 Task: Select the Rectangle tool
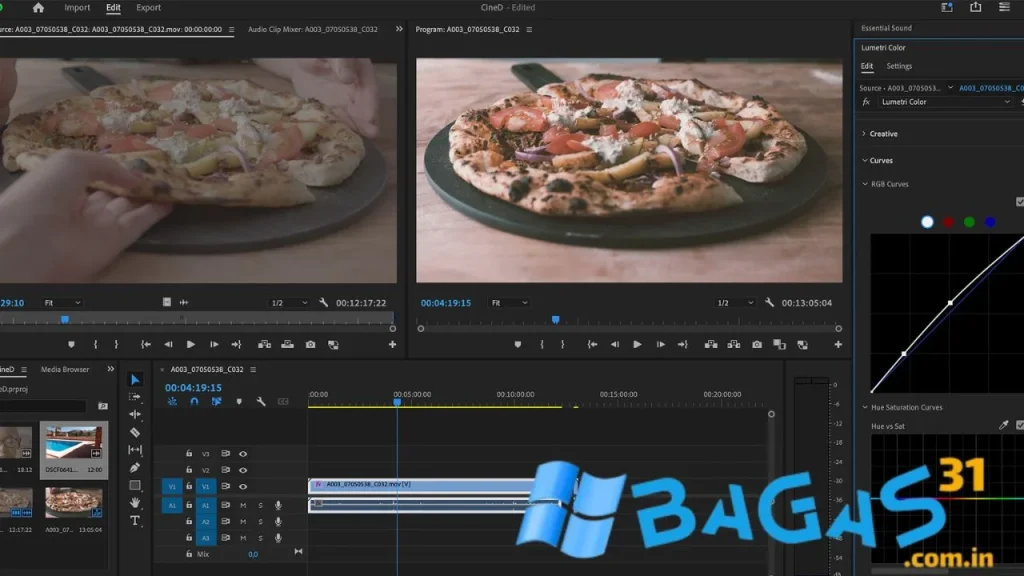135,485
